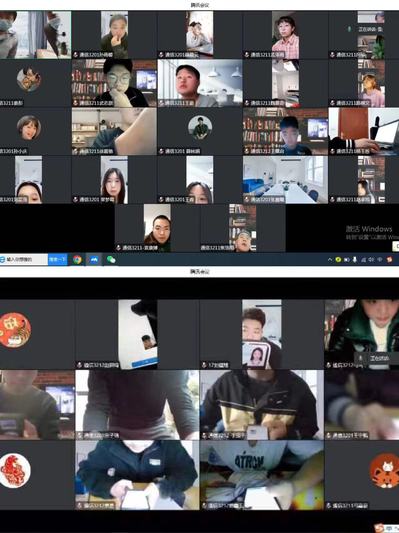Select tile of man holding phone with photo

(x=262, y=334)
